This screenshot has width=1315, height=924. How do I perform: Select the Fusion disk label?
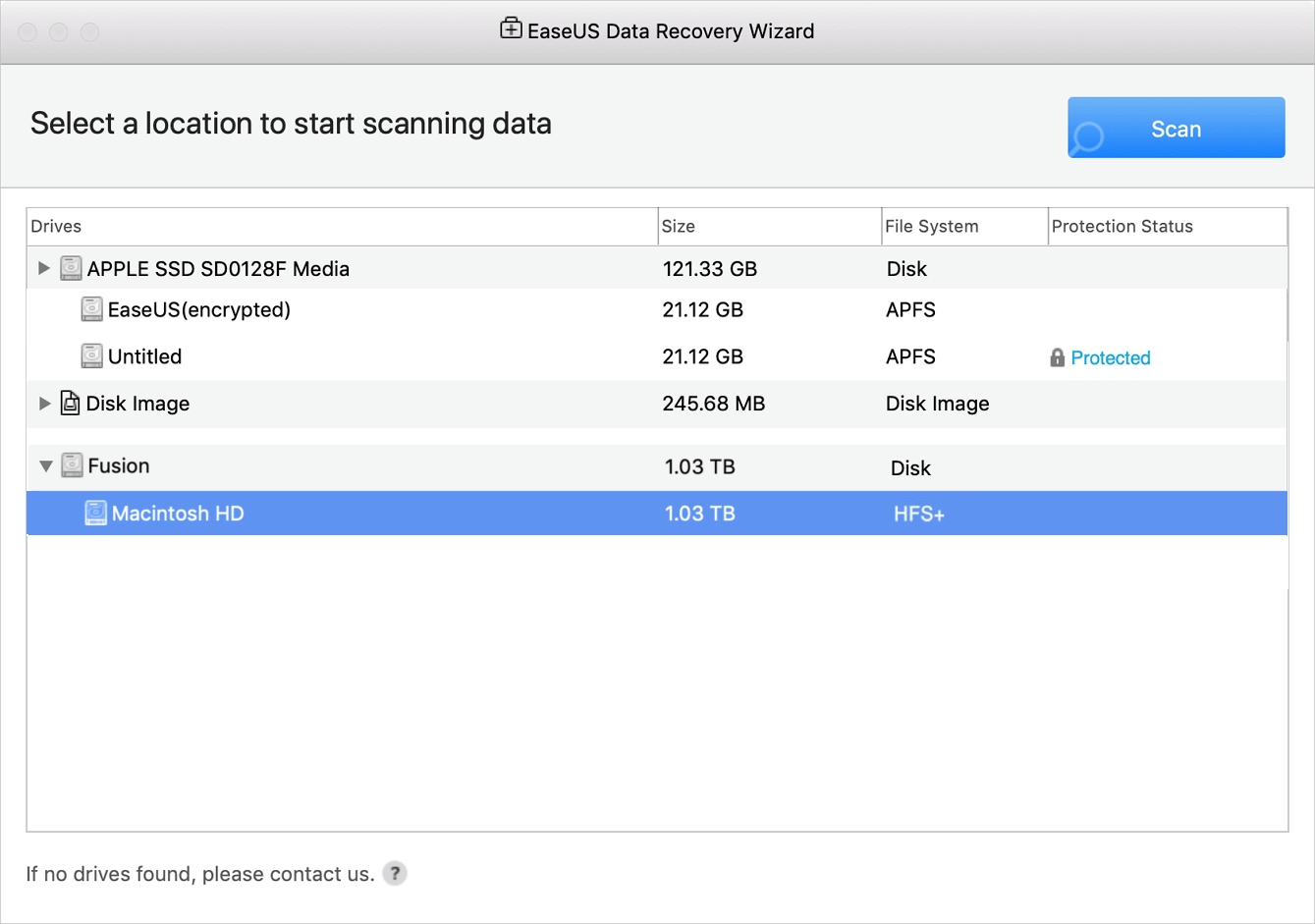119,466
